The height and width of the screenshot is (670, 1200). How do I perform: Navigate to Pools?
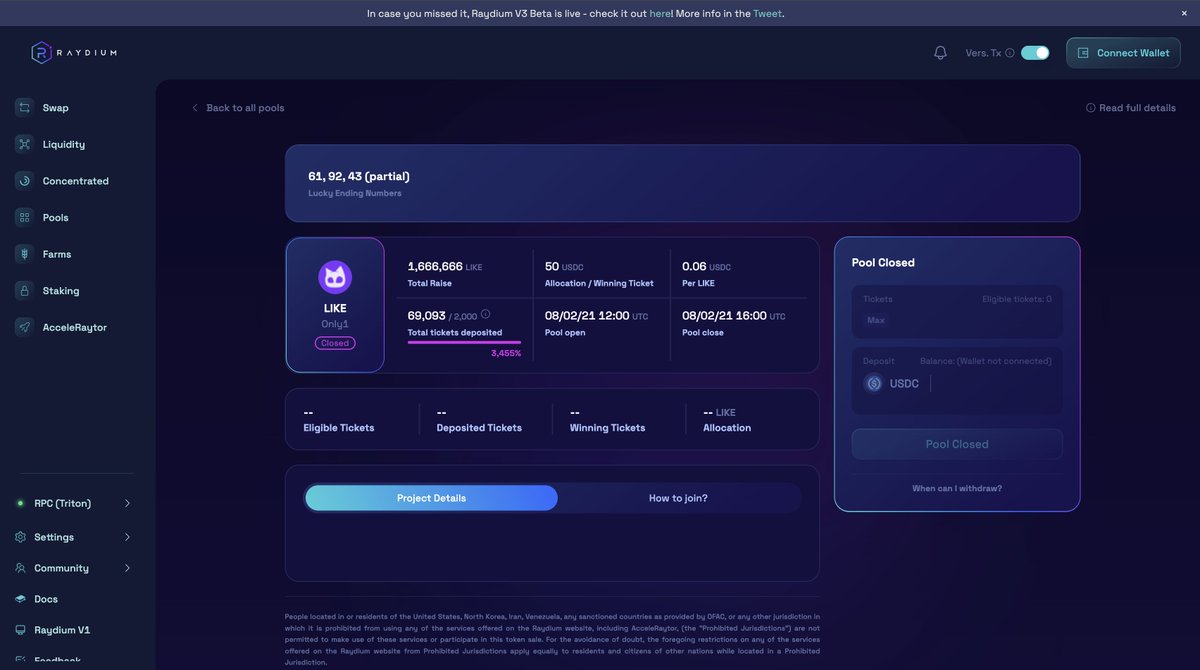55,217
